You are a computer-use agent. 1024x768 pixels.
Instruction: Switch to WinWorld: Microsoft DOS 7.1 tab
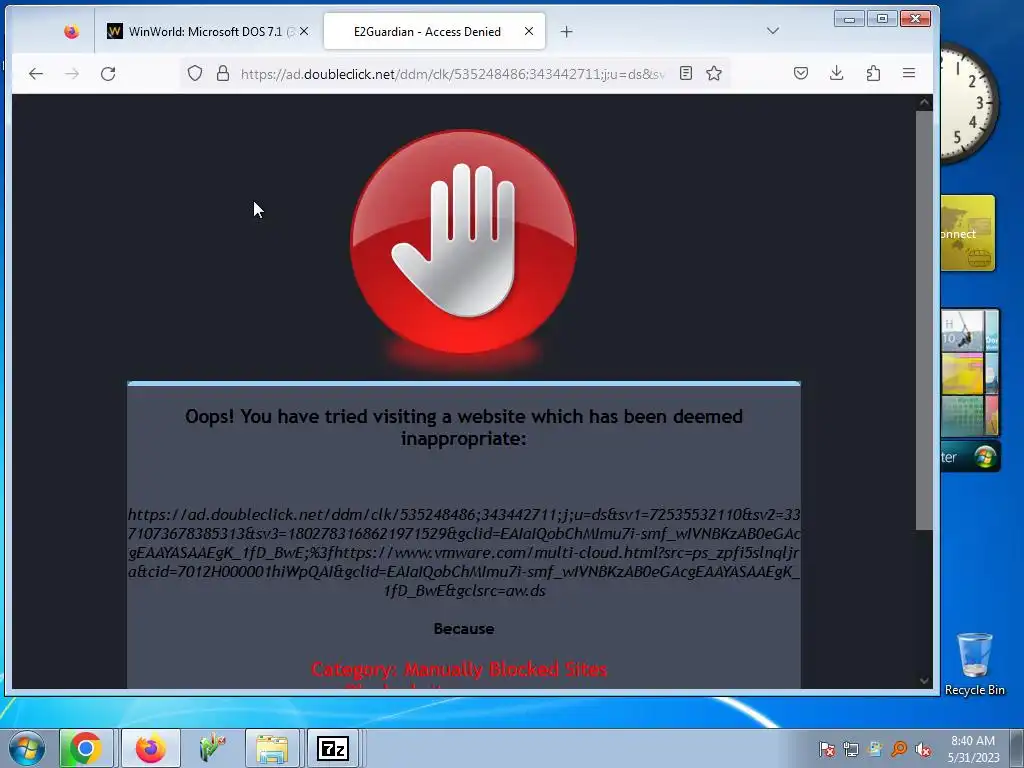click(208, 31)
